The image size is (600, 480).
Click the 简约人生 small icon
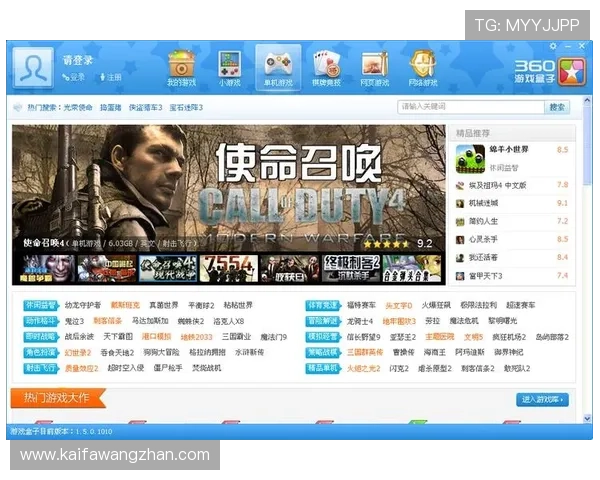coord(460,222)
